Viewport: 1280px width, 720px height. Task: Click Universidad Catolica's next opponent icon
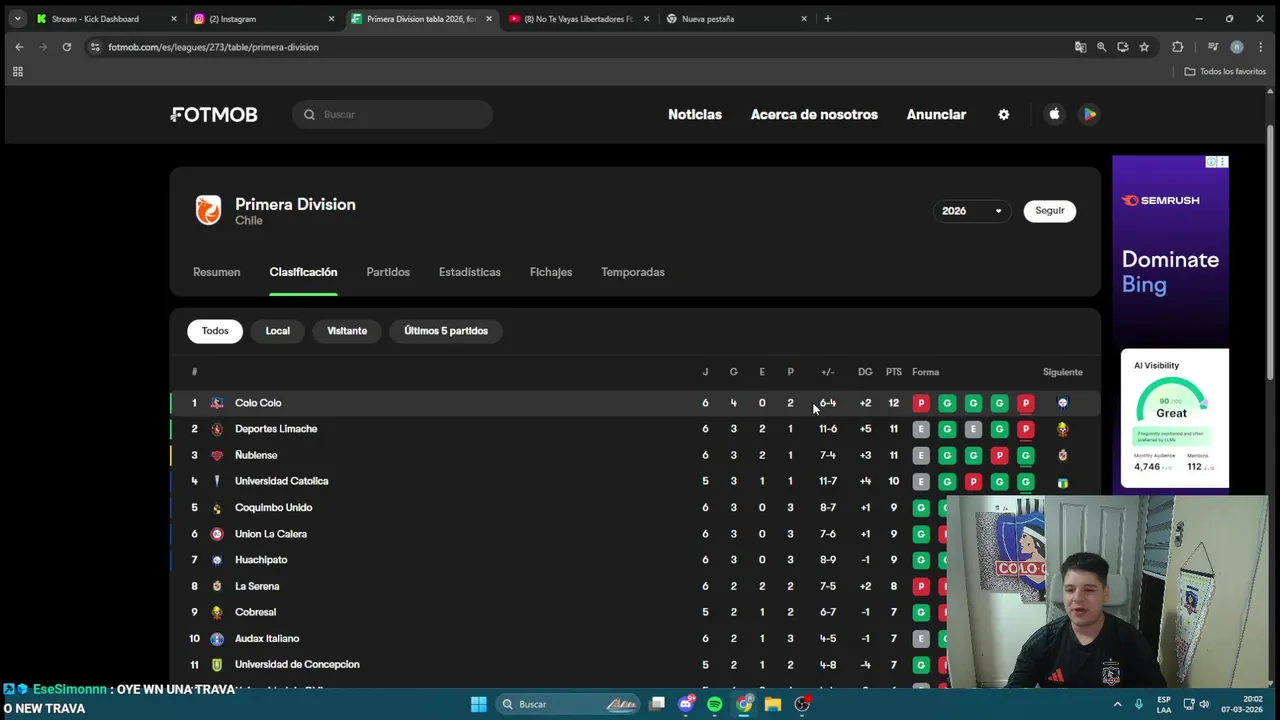1063,482
